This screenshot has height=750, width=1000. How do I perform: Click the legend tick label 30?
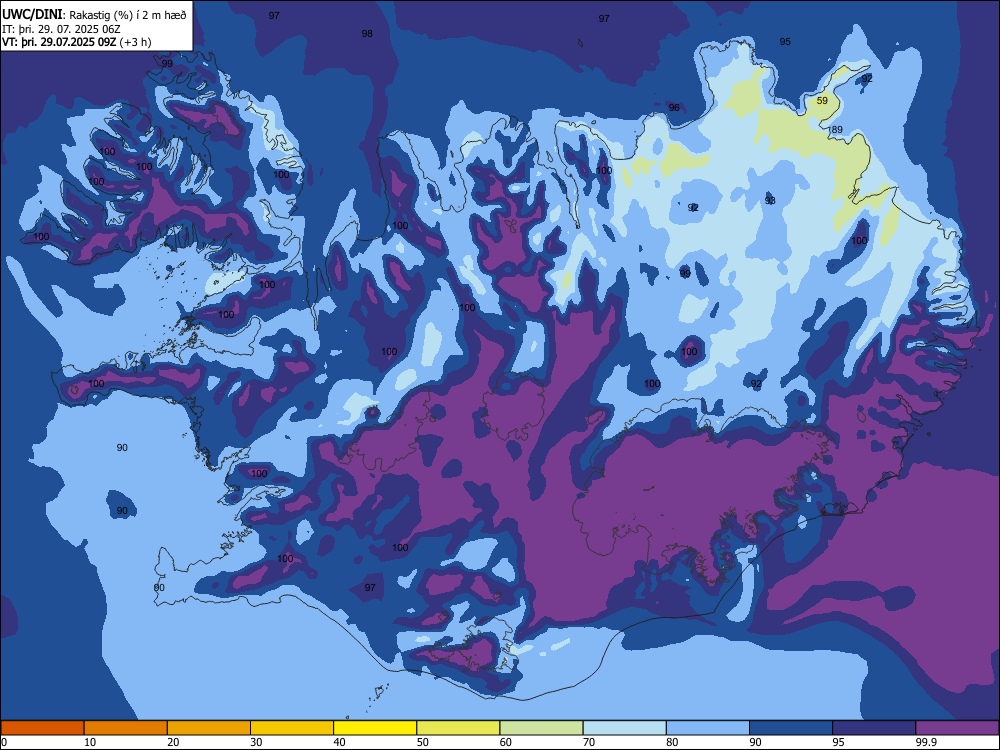[x=256, y=742]
